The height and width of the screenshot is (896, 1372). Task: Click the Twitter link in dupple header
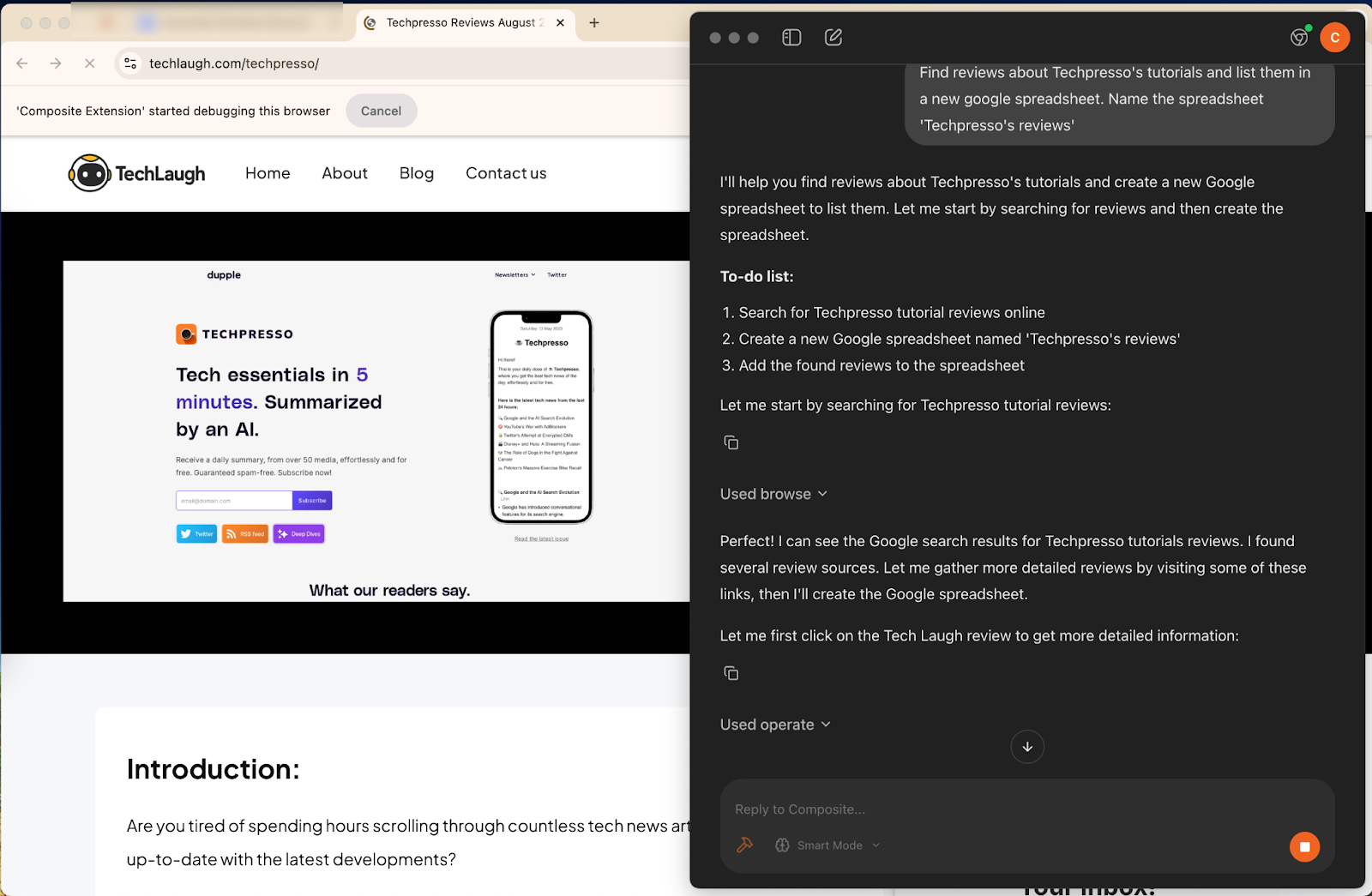pyautogui.click(x=557, y=275)
